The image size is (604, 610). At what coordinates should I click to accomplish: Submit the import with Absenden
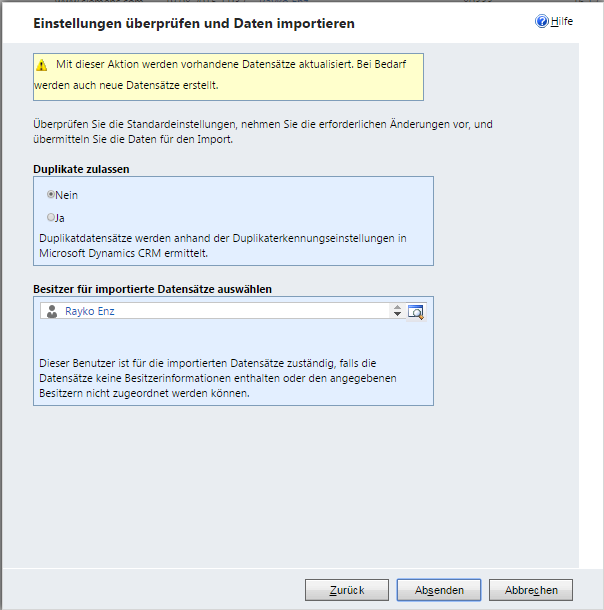[439, 590]
